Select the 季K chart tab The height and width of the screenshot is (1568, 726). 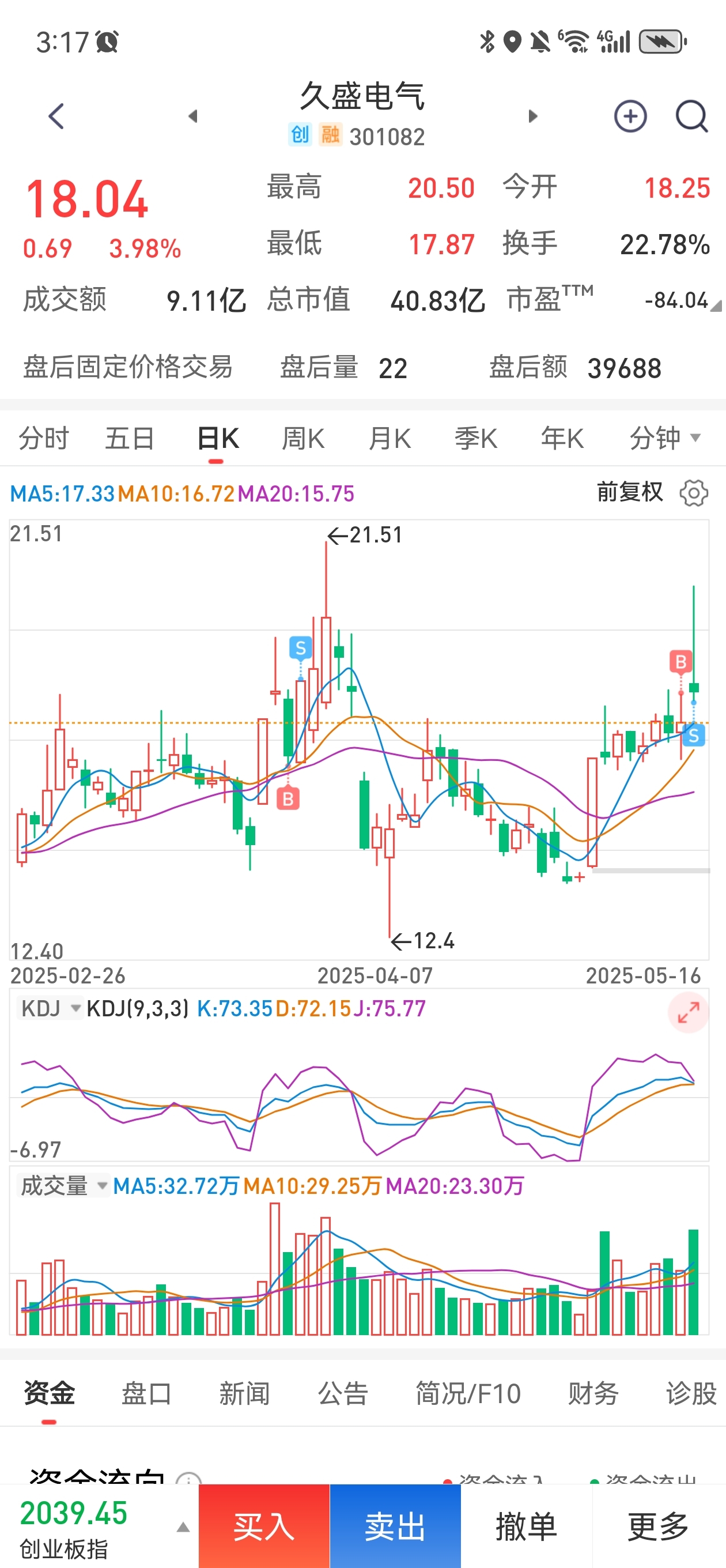[476, 438]
